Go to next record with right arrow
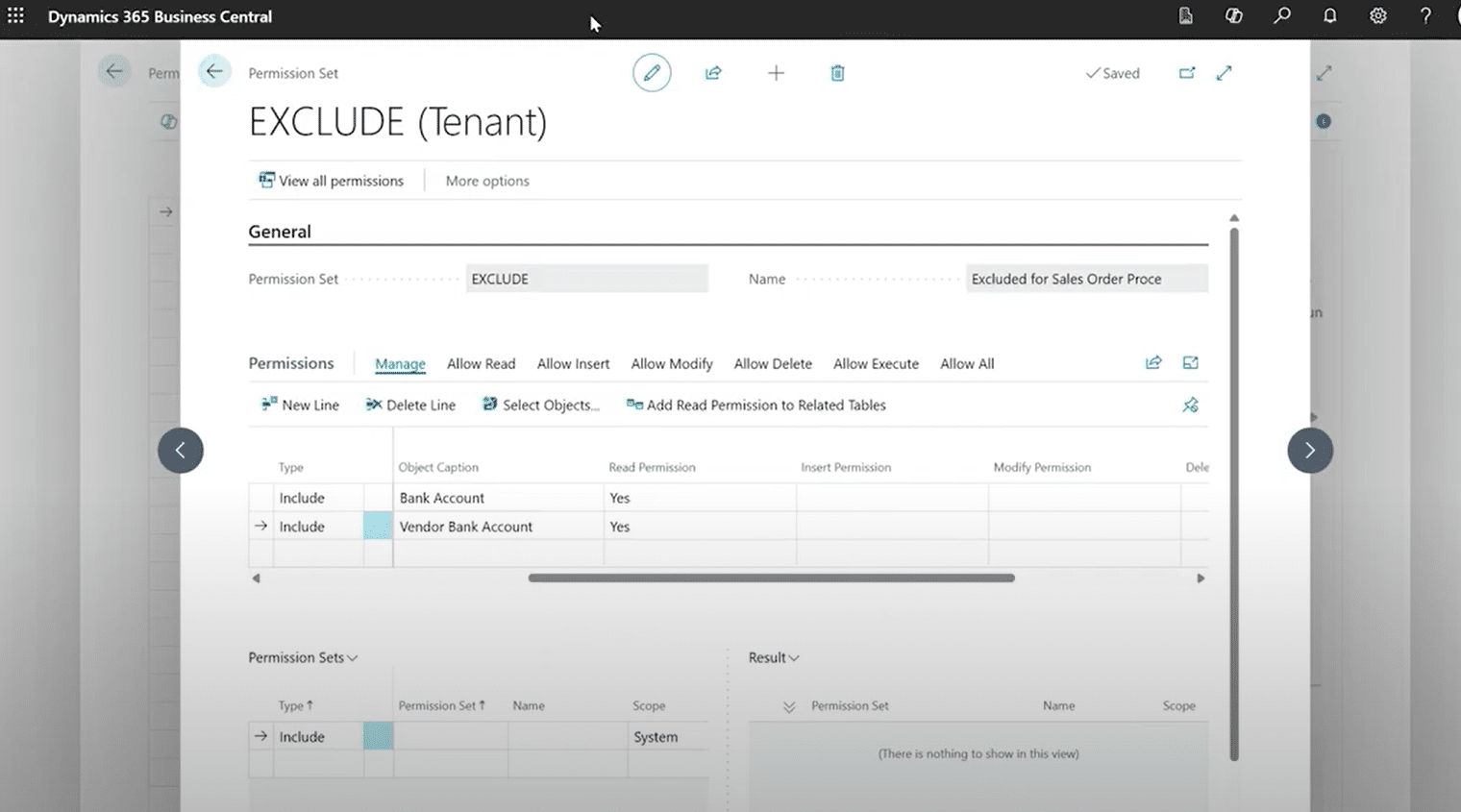This screenshot has width=1461, height=812. click(x=1310, y=450)
